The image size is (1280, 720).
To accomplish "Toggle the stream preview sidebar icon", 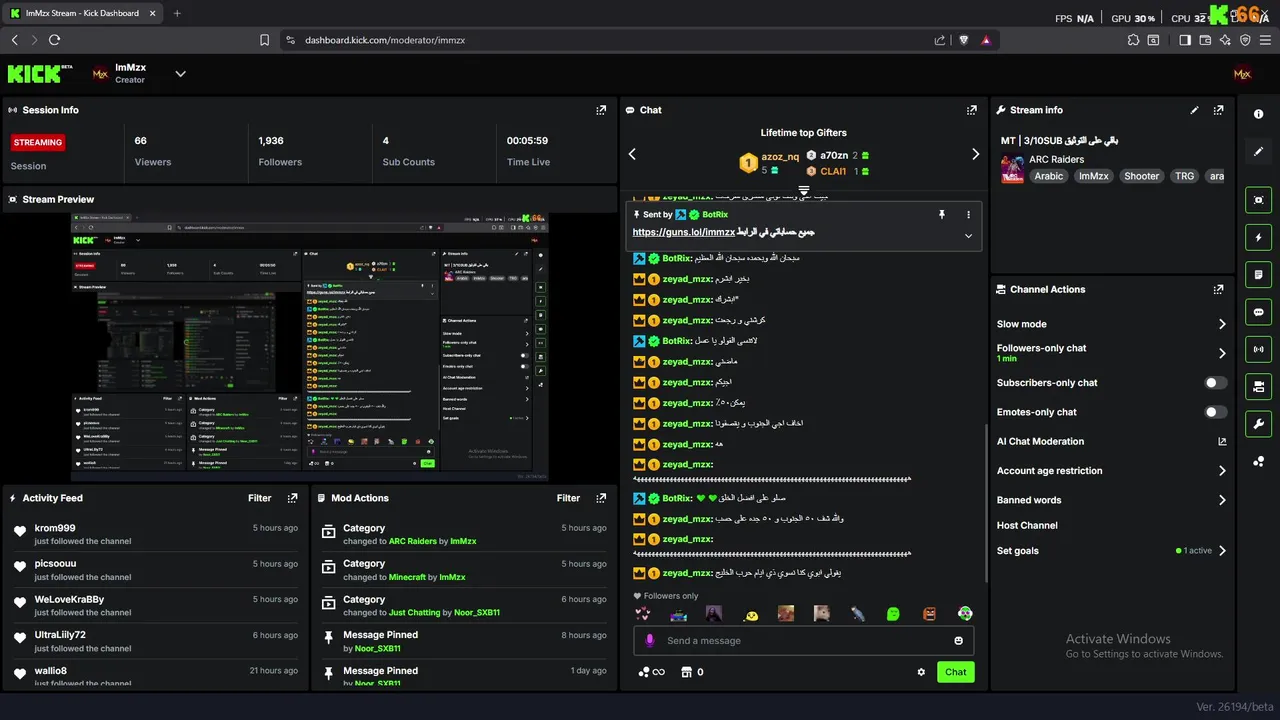I will pyautogui.click(x=1259, y=200).
